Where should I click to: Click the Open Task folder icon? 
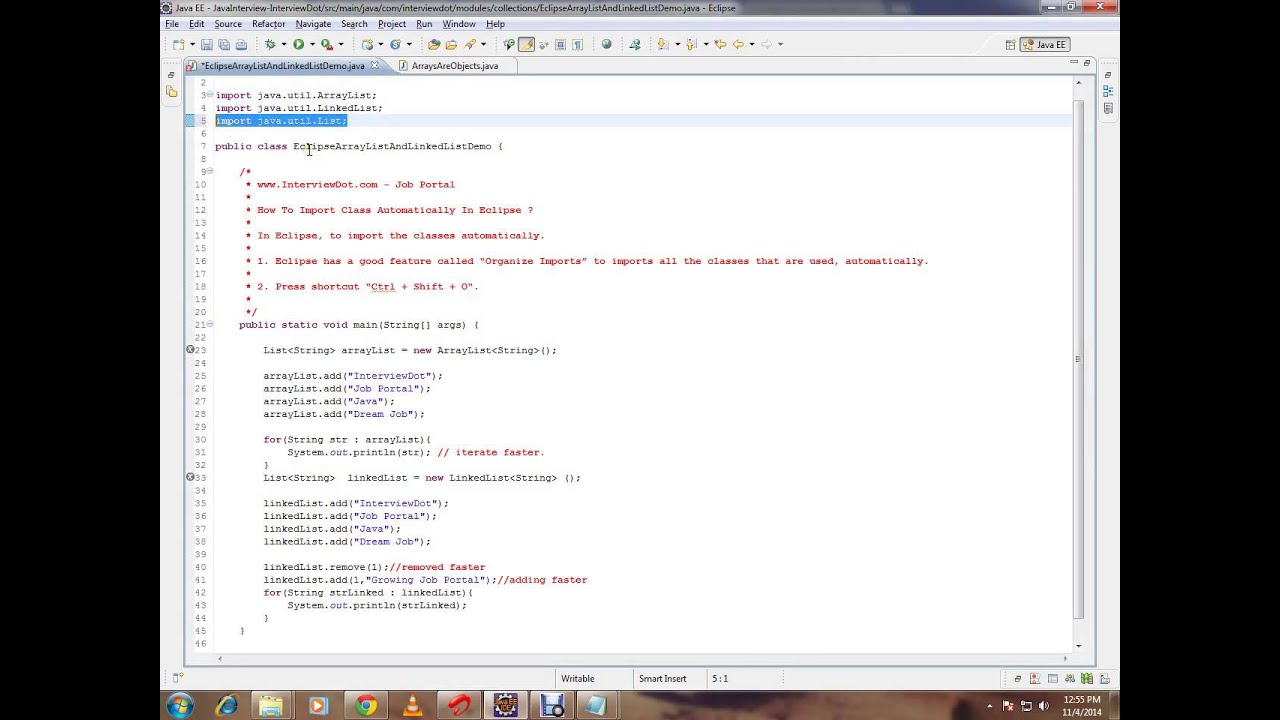(x=450, y=44)
